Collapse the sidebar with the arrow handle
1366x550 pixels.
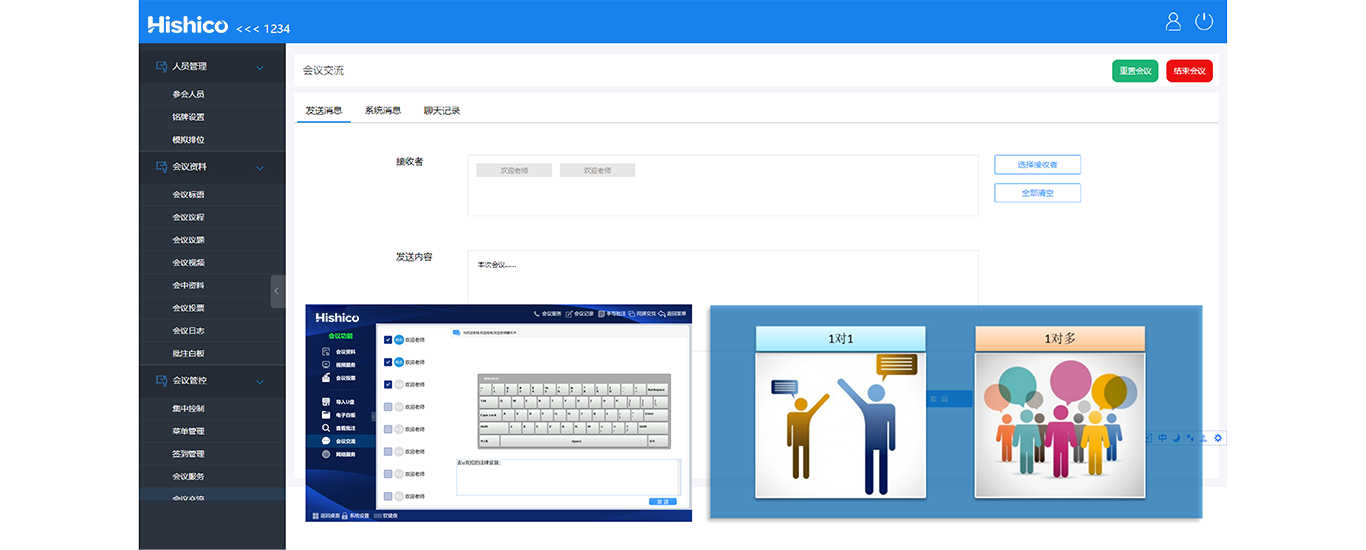[x=277, y=291]
